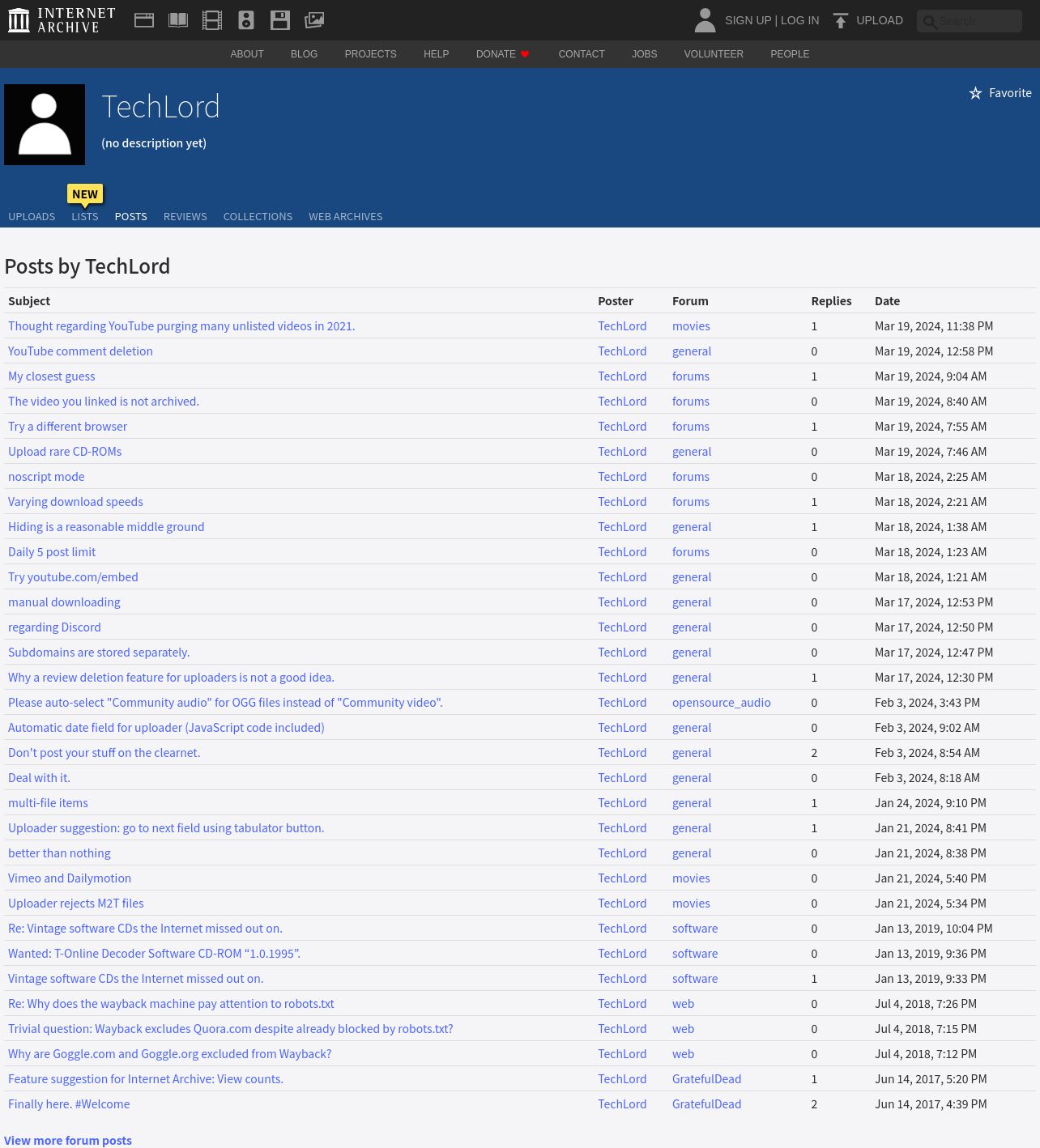Switch to the POSTS tab
The width and height of the screenshot is (1040, 1148).
(x=130, y=217)
